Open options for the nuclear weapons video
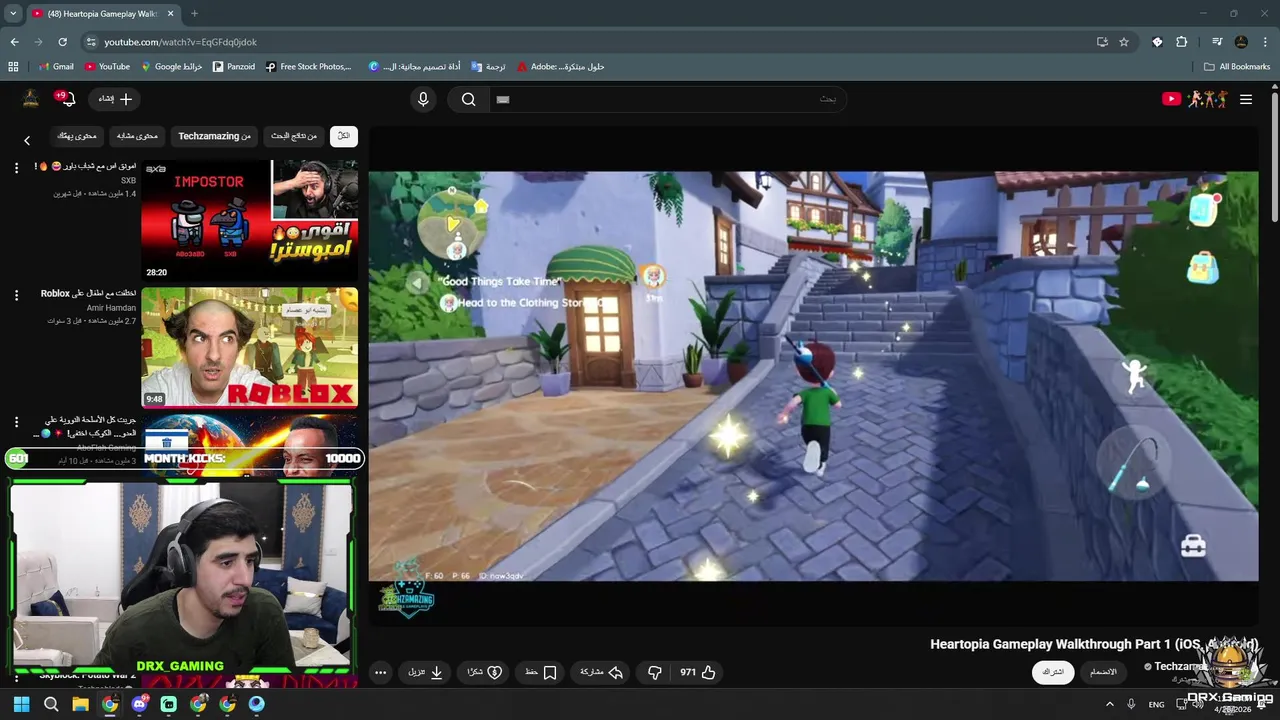 16,422
